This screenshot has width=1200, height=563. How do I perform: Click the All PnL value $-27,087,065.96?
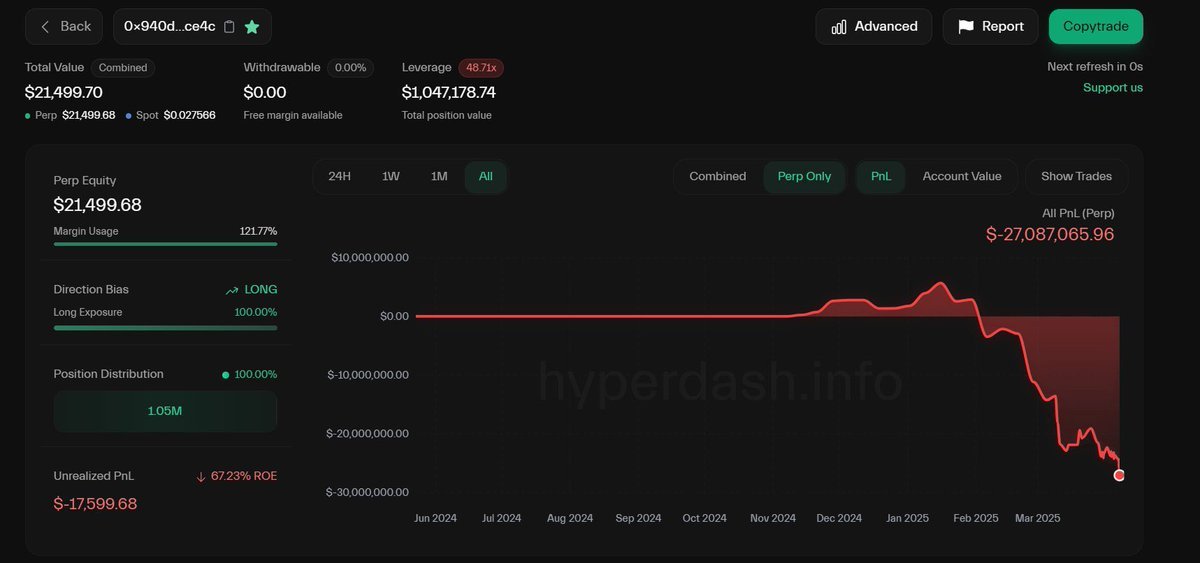click(x=1050, y=234)
